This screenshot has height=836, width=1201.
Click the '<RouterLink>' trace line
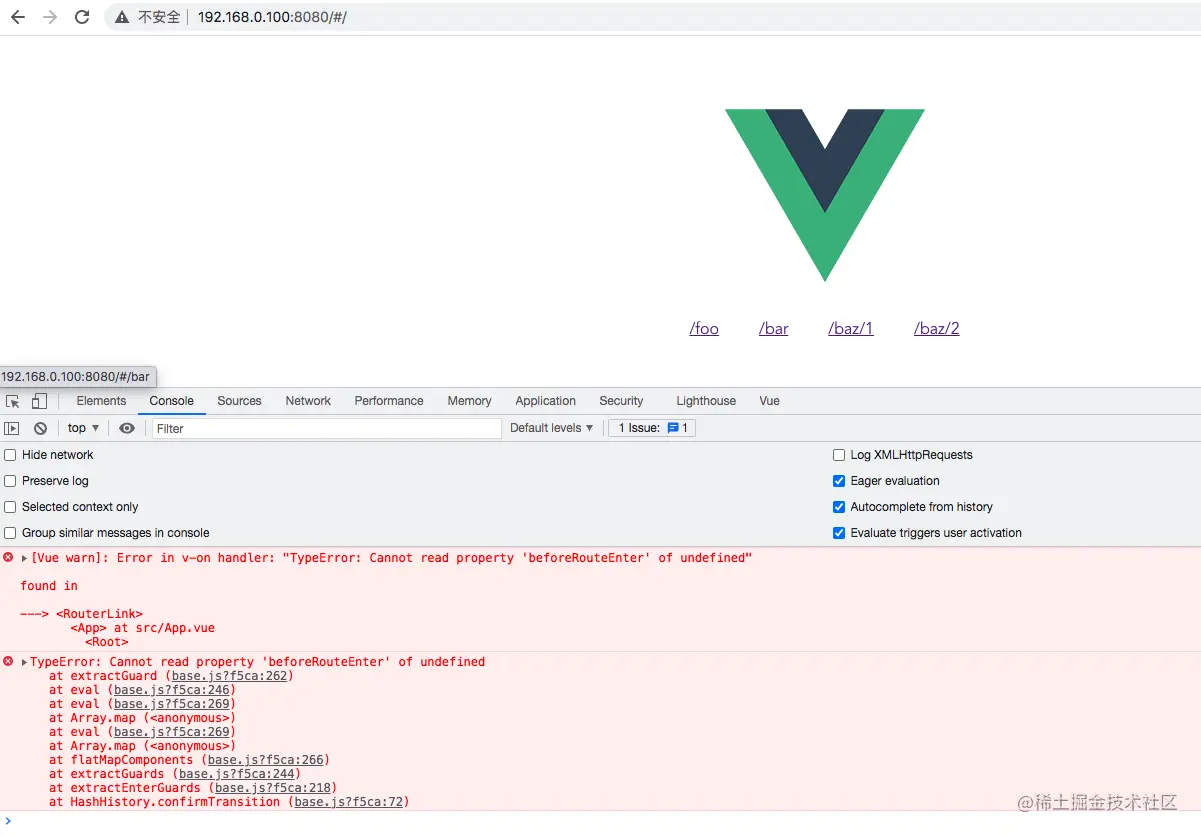(x=99, y=614)
